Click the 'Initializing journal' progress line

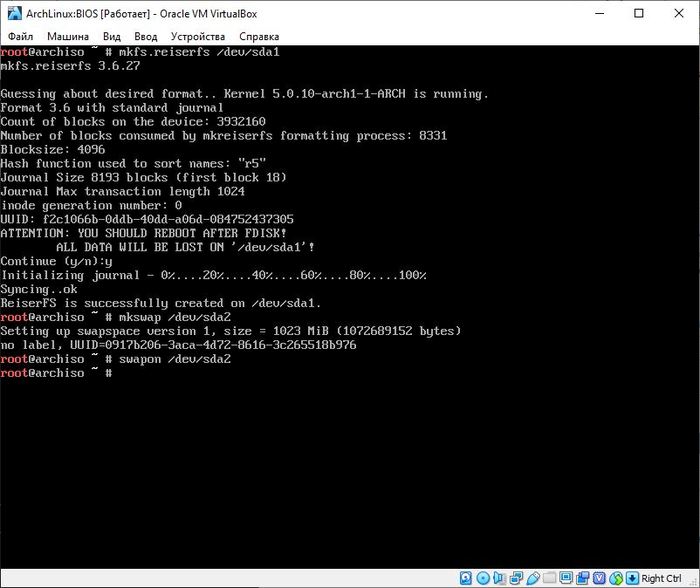pos(213,275)
